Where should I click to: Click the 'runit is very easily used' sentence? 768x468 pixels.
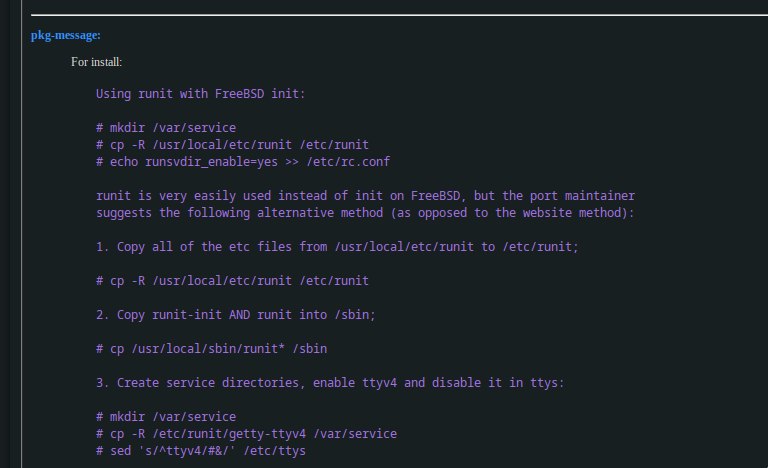point(365,196)
